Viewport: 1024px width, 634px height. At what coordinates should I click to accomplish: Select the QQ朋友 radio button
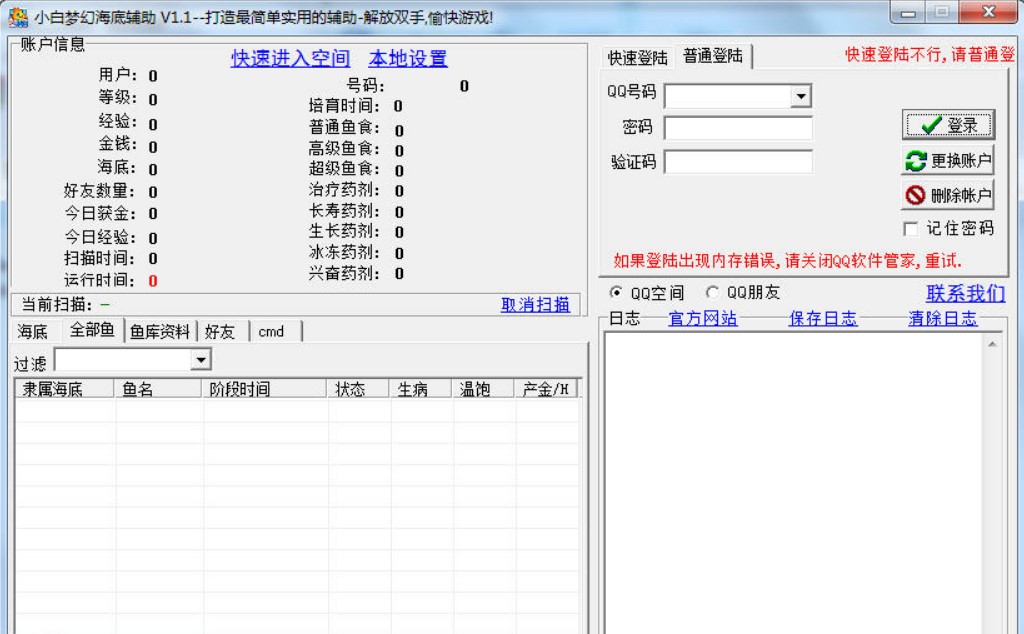click(712, 292)
